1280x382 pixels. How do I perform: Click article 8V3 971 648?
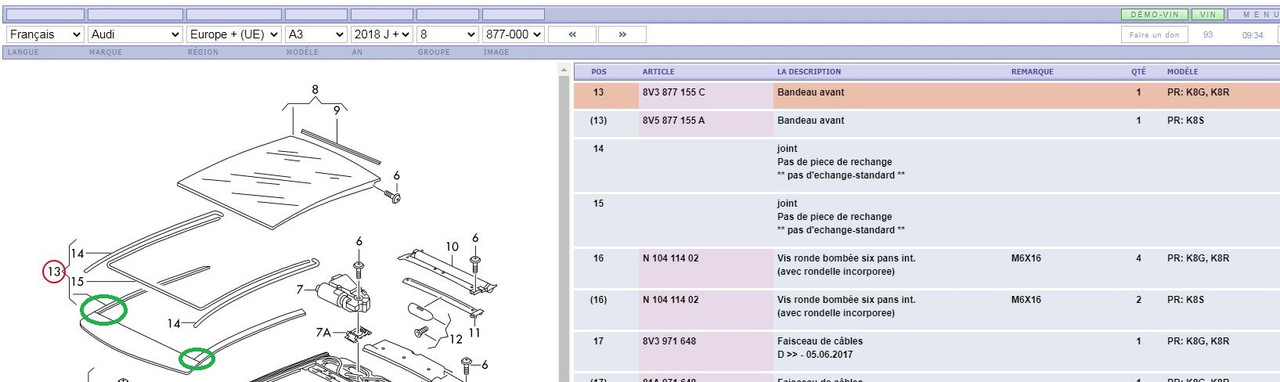[668, 342]
